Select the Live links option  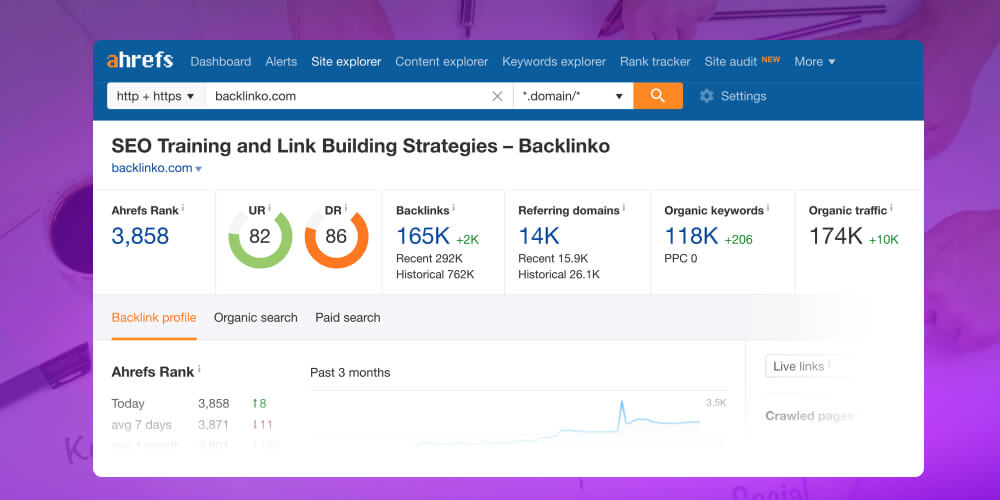coord(799,366)
